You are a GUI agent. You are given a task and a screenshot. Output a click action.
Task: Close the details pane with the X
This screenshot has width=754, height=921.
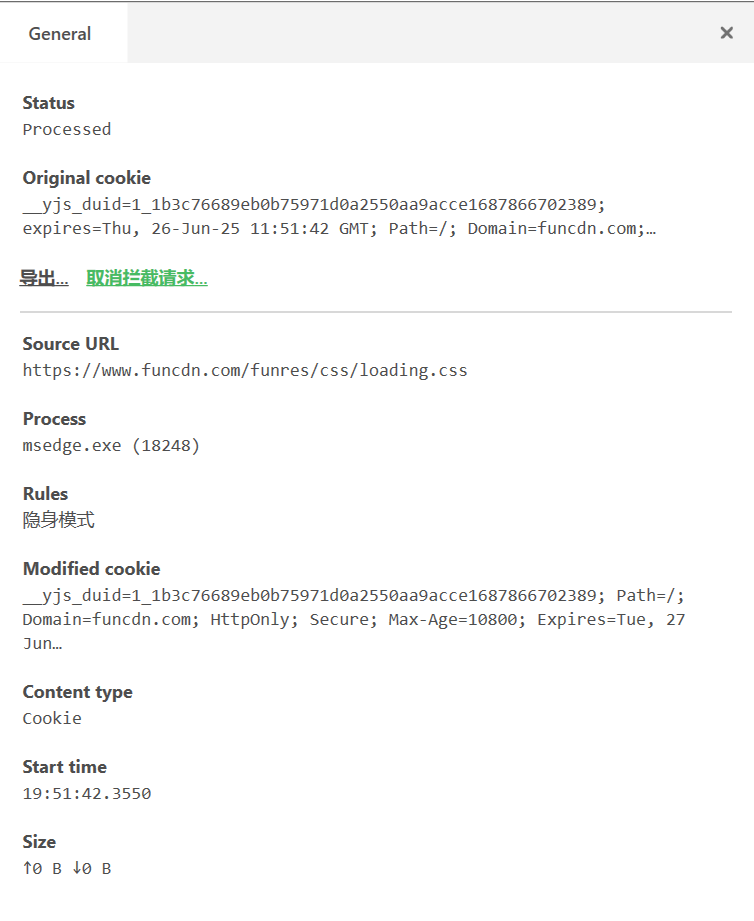click(727, 32)
